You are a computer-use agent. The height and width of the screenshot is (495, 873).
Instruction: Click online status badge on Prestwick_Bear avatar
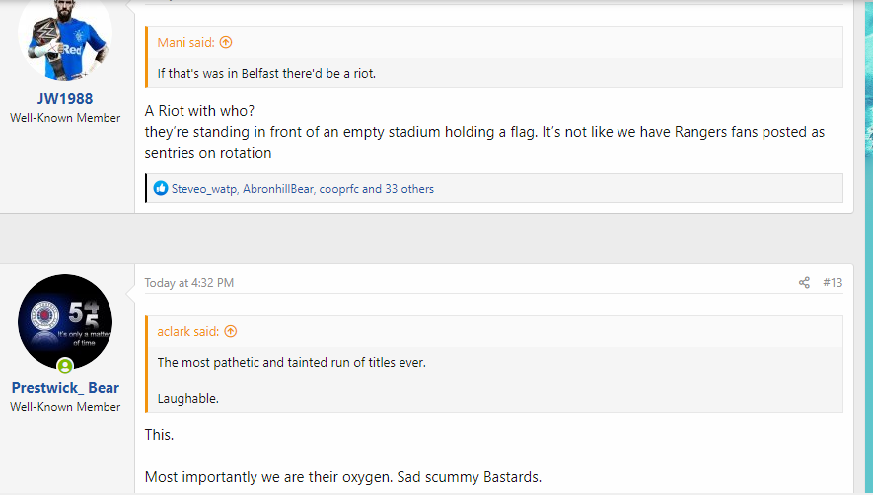click(65, 366)
